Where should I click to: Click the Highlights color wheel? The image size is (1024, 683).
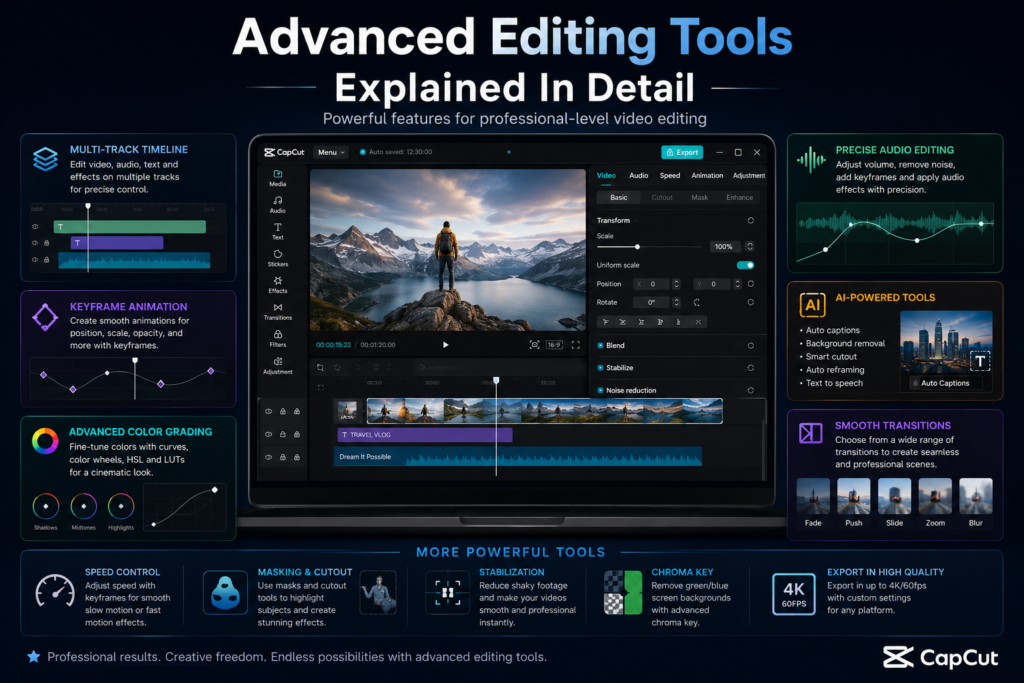pyautogui.click(x=121, y=506)
